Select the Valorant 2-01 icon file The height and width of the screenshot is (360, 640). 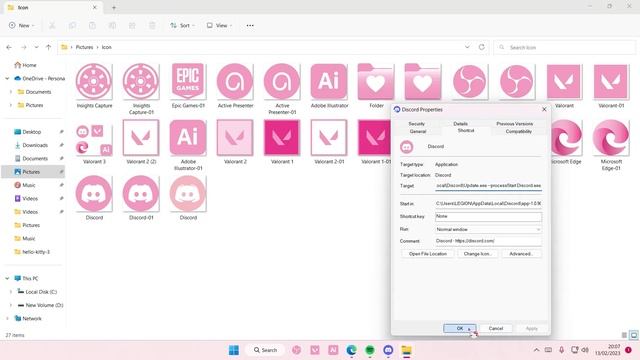329,142
